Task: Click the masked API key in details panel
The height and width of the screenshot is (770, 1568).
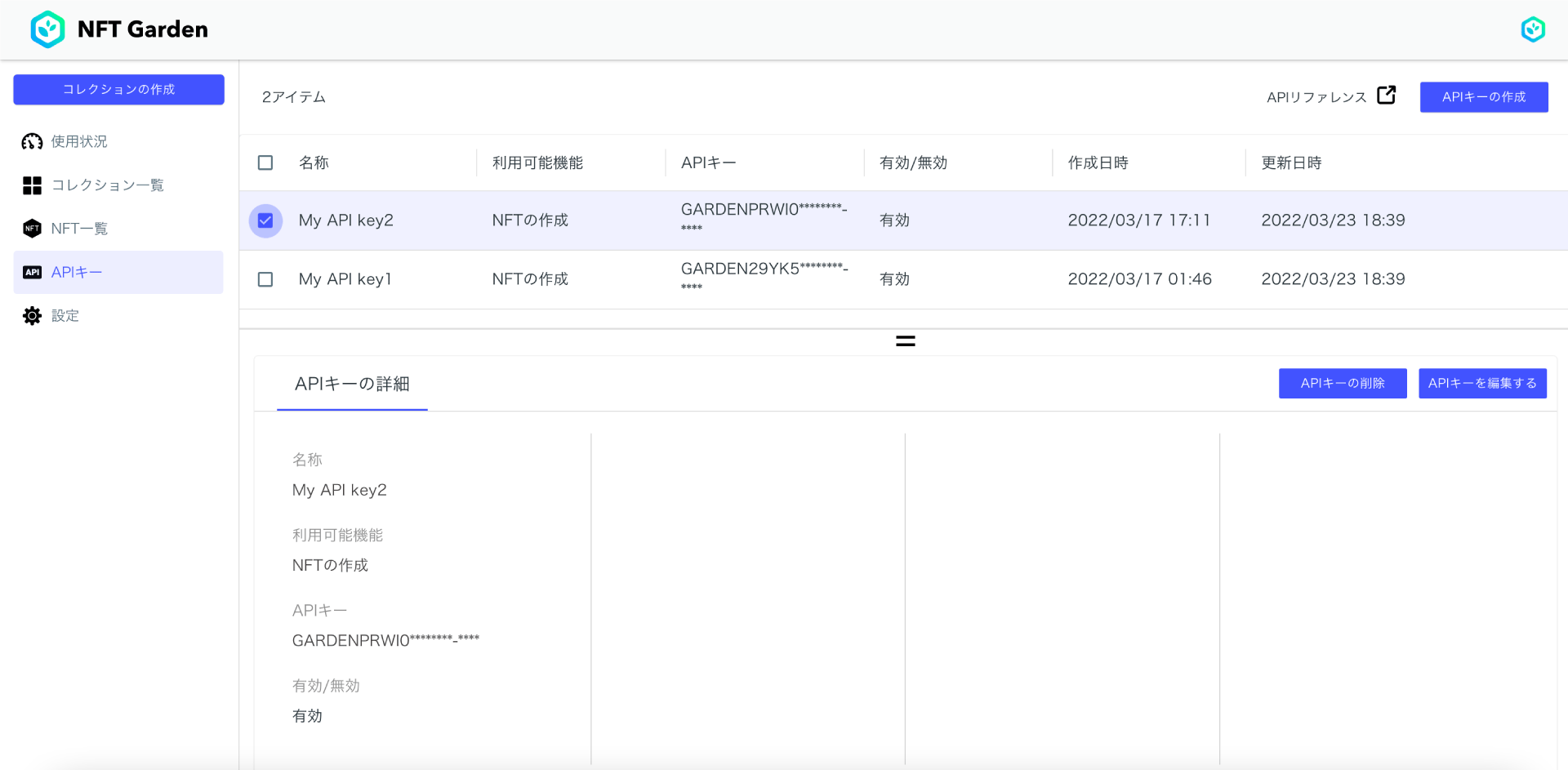Action: (385, 640)
